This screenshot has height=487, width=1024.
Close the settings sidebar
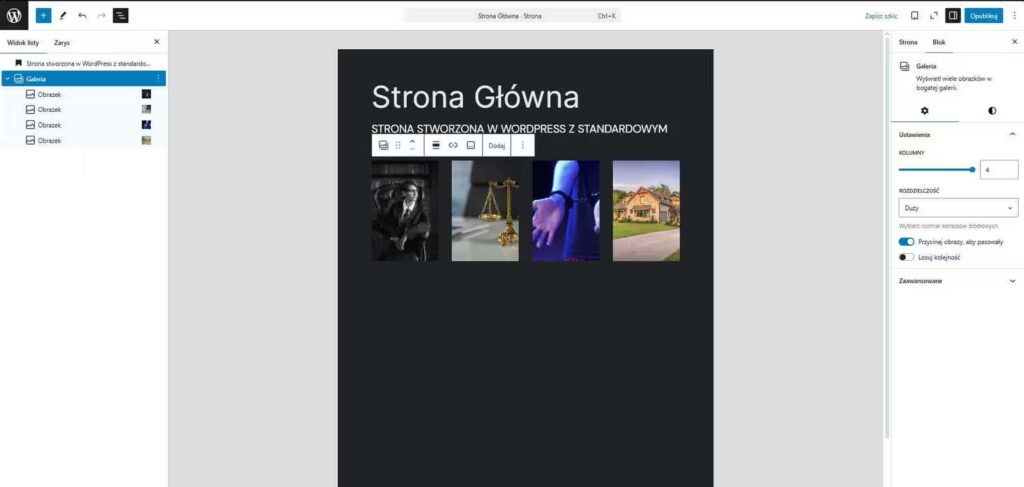(x=1014, y=42)
